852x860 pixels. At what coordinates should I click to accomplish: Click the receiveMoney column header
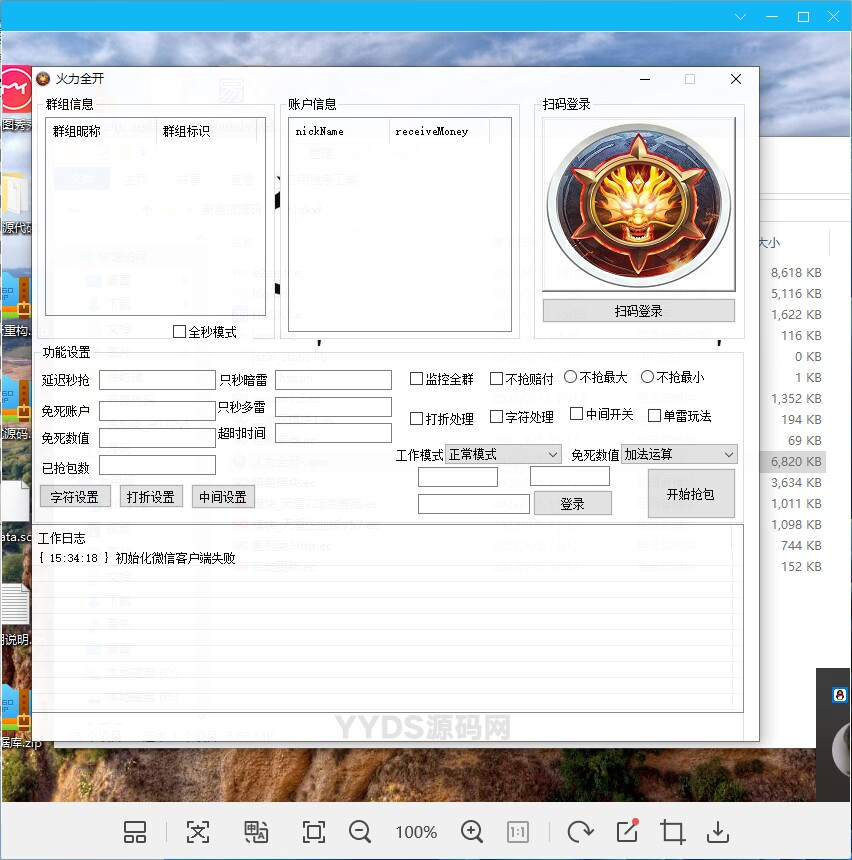(439, 131)
